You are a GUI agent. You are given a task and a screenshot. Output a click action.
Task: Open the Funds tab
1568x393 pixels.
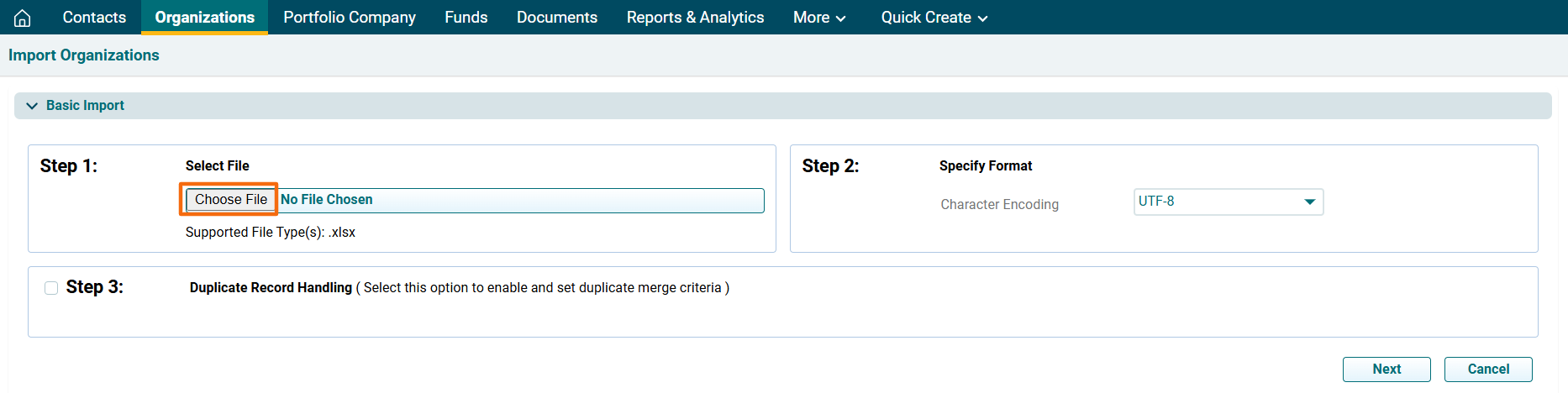pos(466,18)
